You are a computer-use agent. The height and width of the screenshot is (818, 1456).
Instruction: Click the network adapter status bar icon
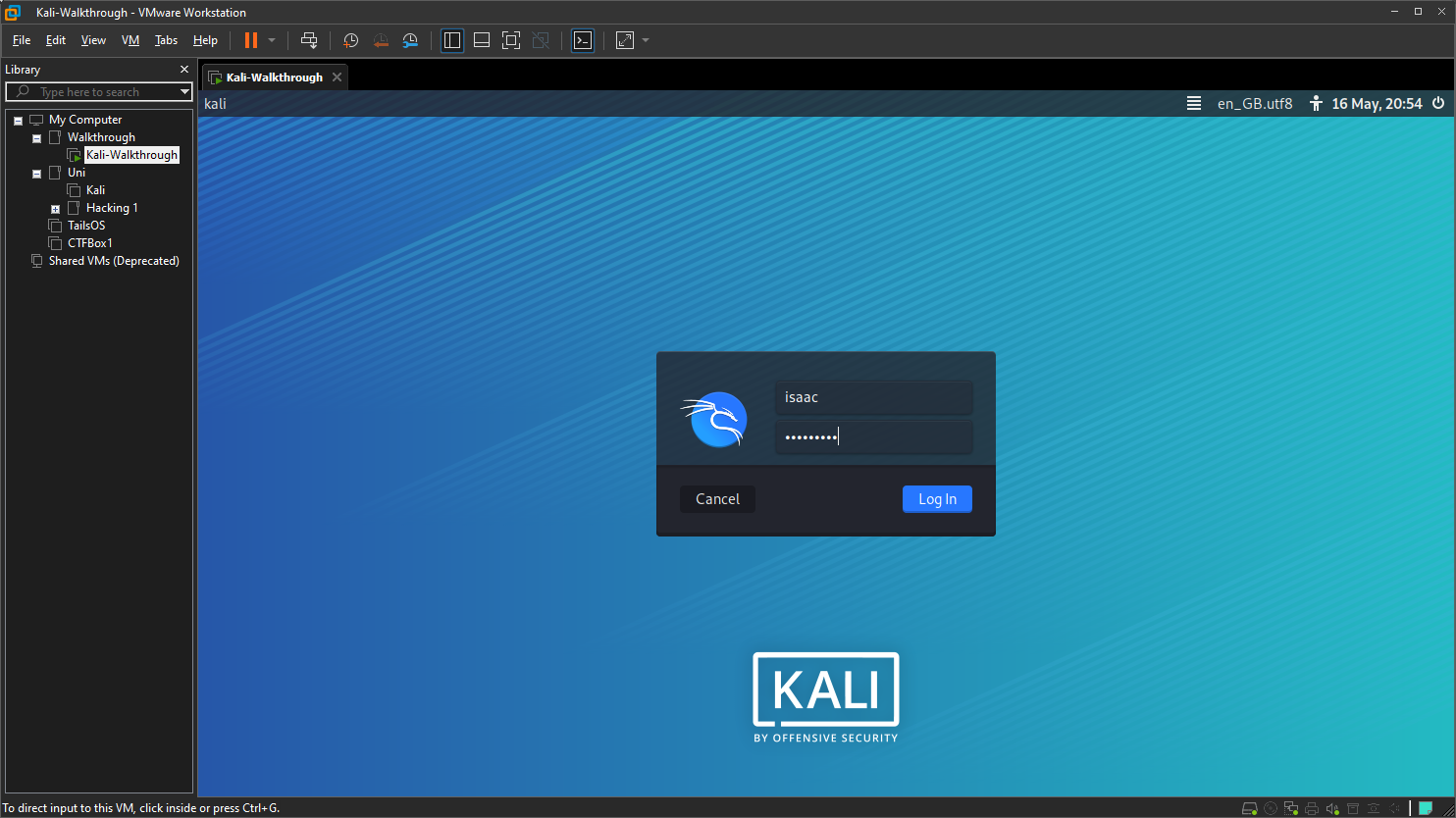[1291, 808]
